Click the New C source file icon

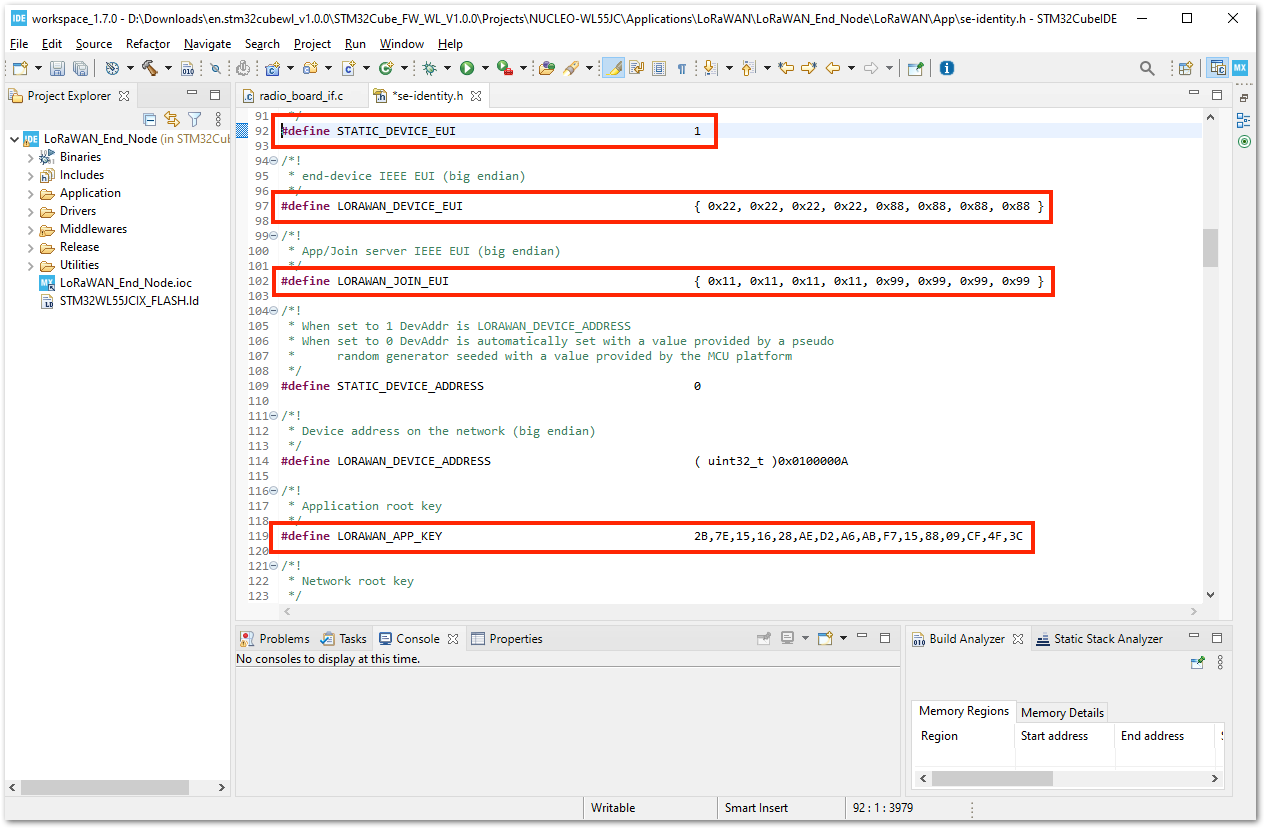[348, 68]
